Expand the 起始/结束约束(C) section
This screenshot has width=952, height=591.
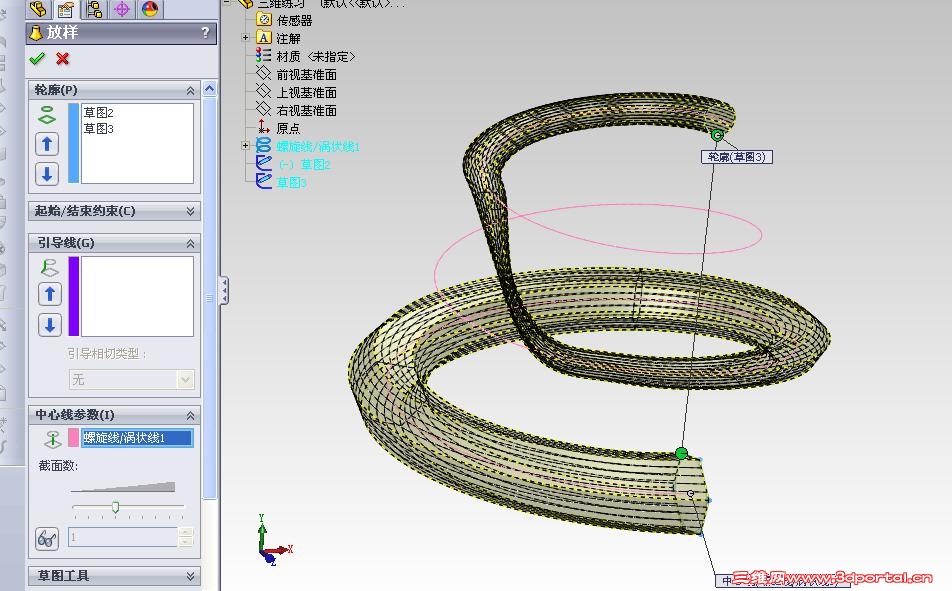click(190, 211)
